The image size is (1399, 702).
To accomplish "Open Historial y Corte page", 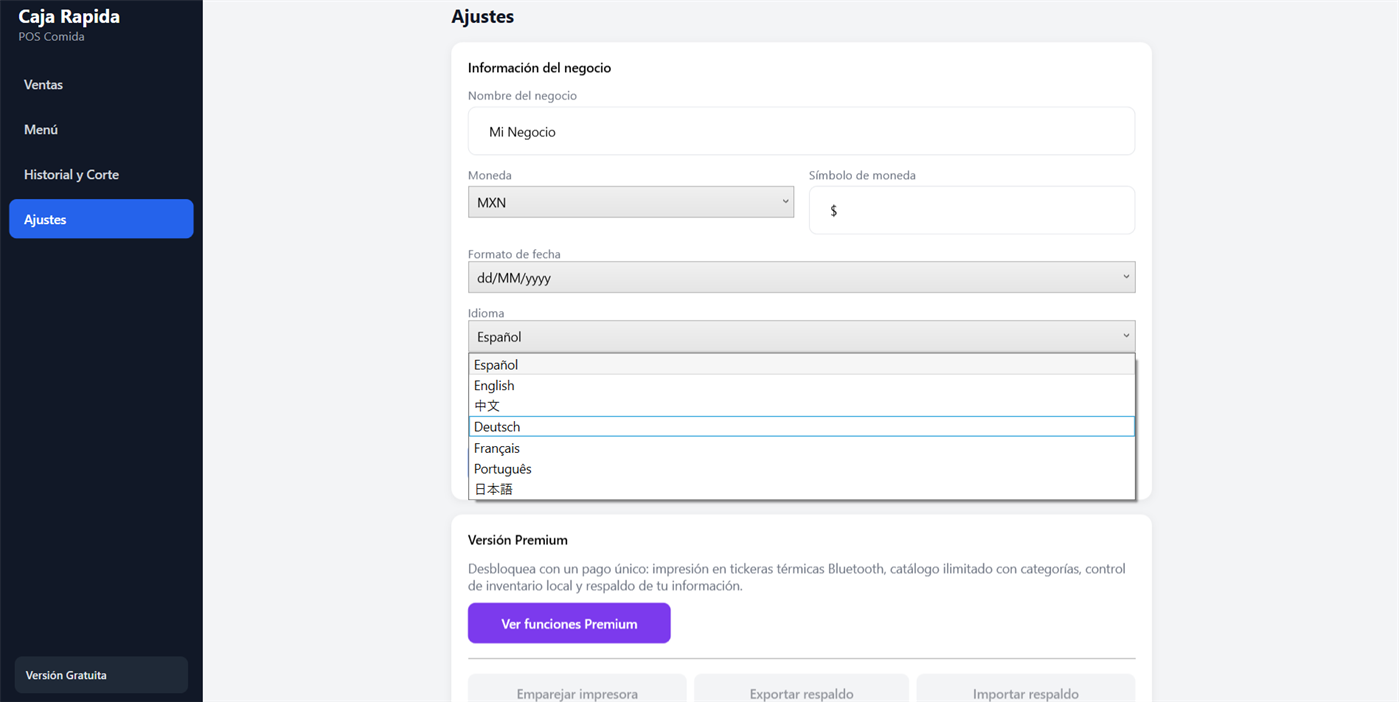I will tap(101, 175).
